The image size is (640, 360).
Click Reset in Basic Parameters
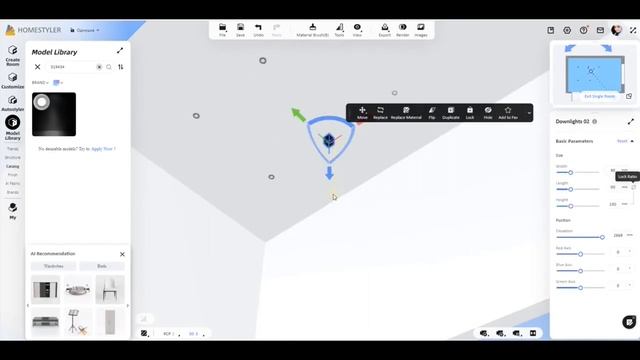point(622,141)
